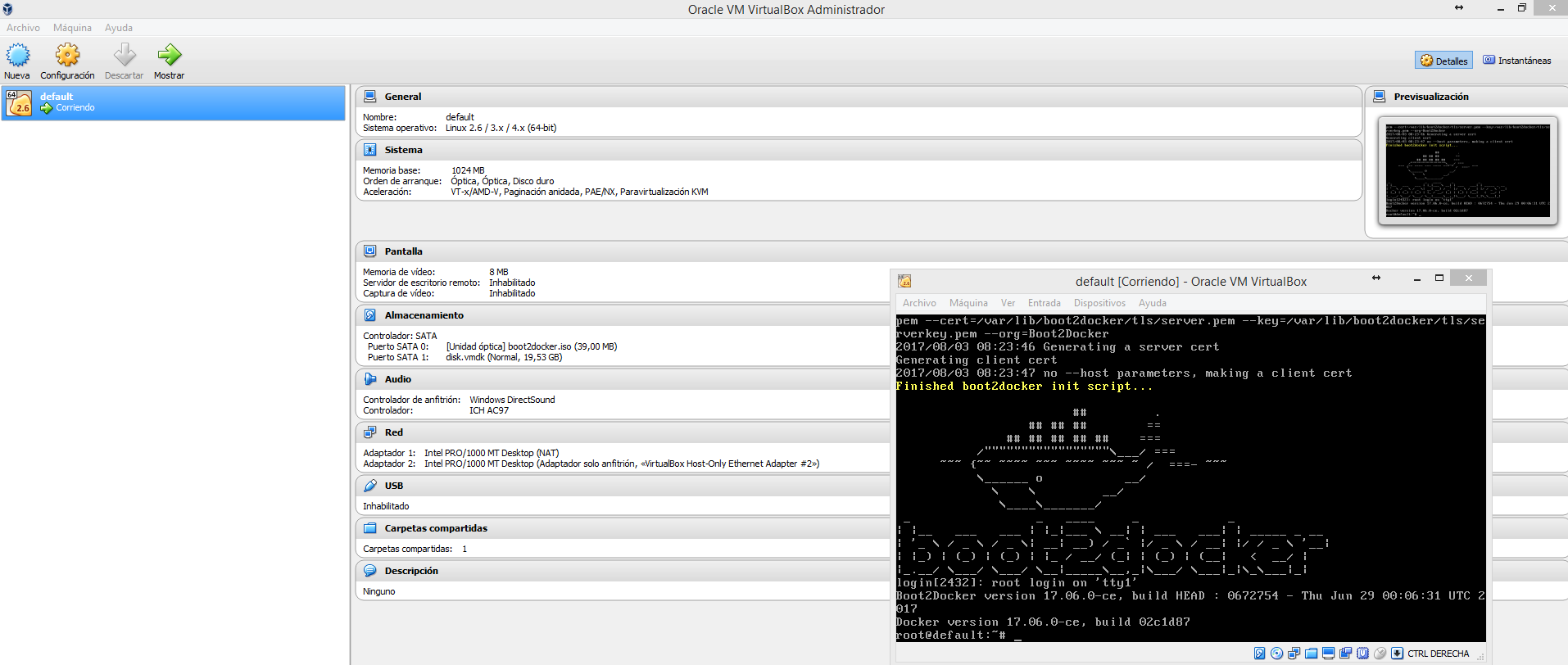Click mouse integration status icon
Screen dimensions: 1568x665
click(1380, 654)
